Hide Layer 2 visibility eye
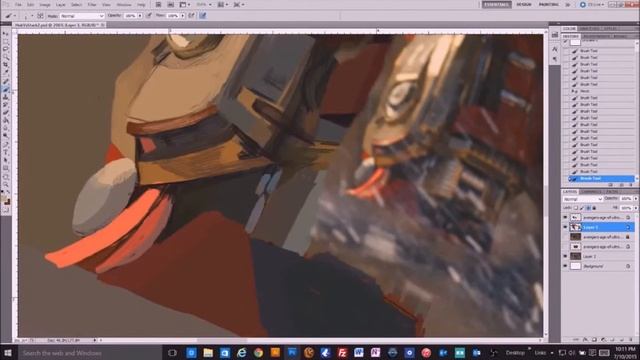Viewport: 640px width, 360px height. (x=565, y=256)
